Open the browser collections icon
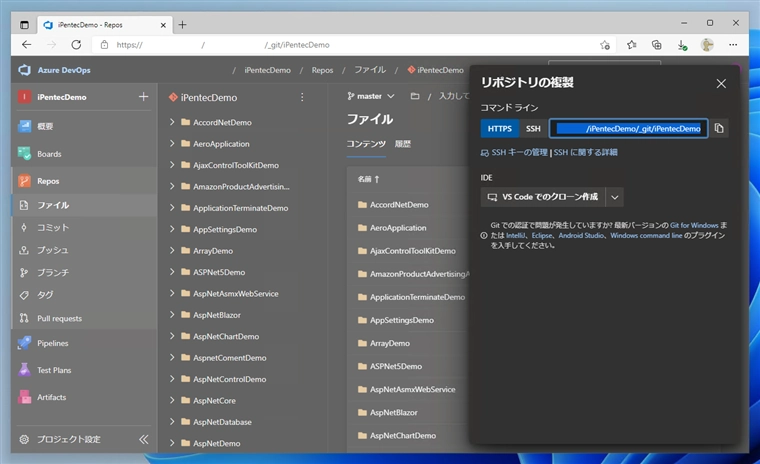Image resolution: width=760 pixels, height=464 pixels. (656, 45)
